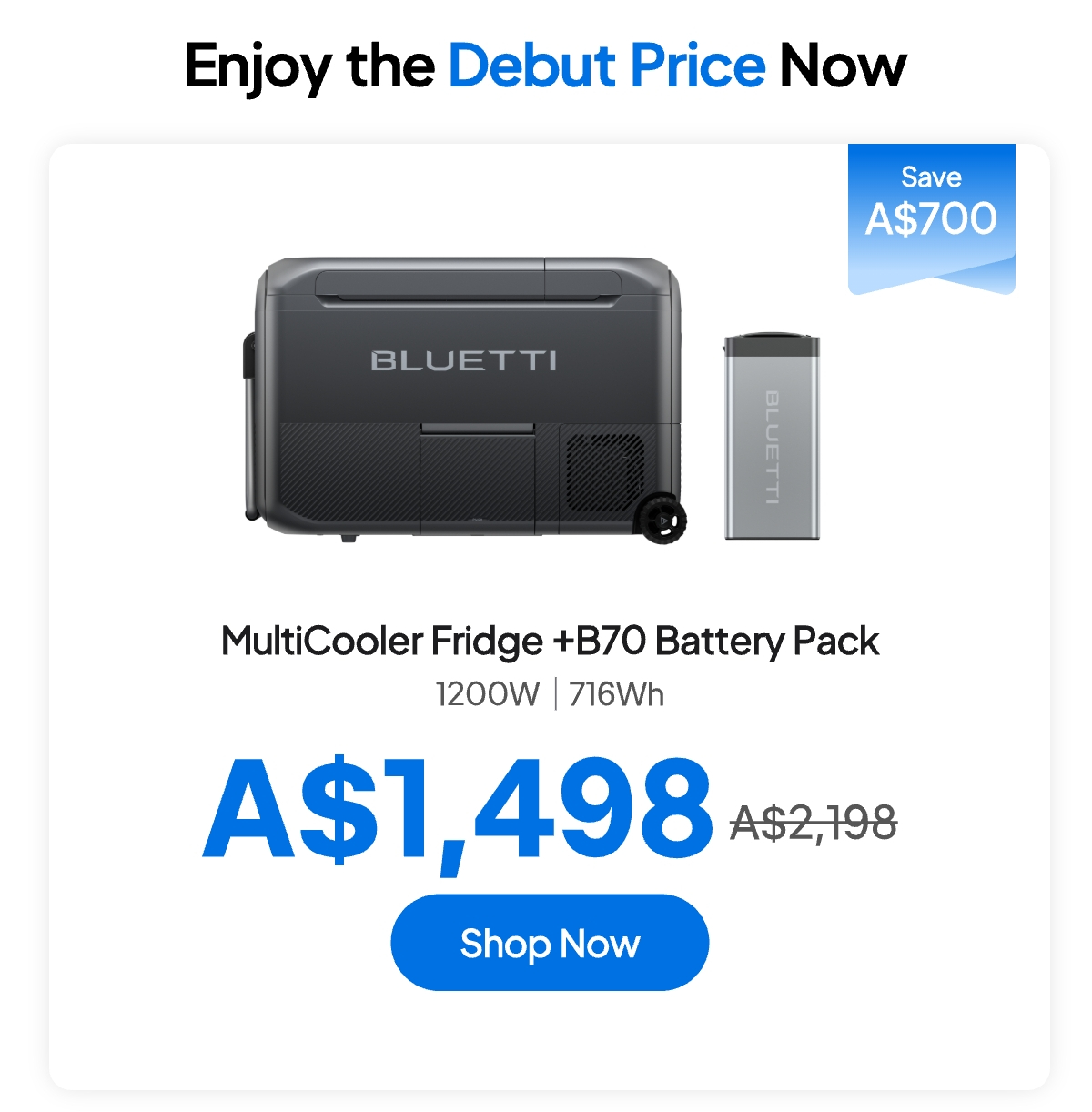Viewport: 1092px width, 1112px height.
Task: Click the vertical BLUETTI logo on battery
Action: (x=772, y=447)
